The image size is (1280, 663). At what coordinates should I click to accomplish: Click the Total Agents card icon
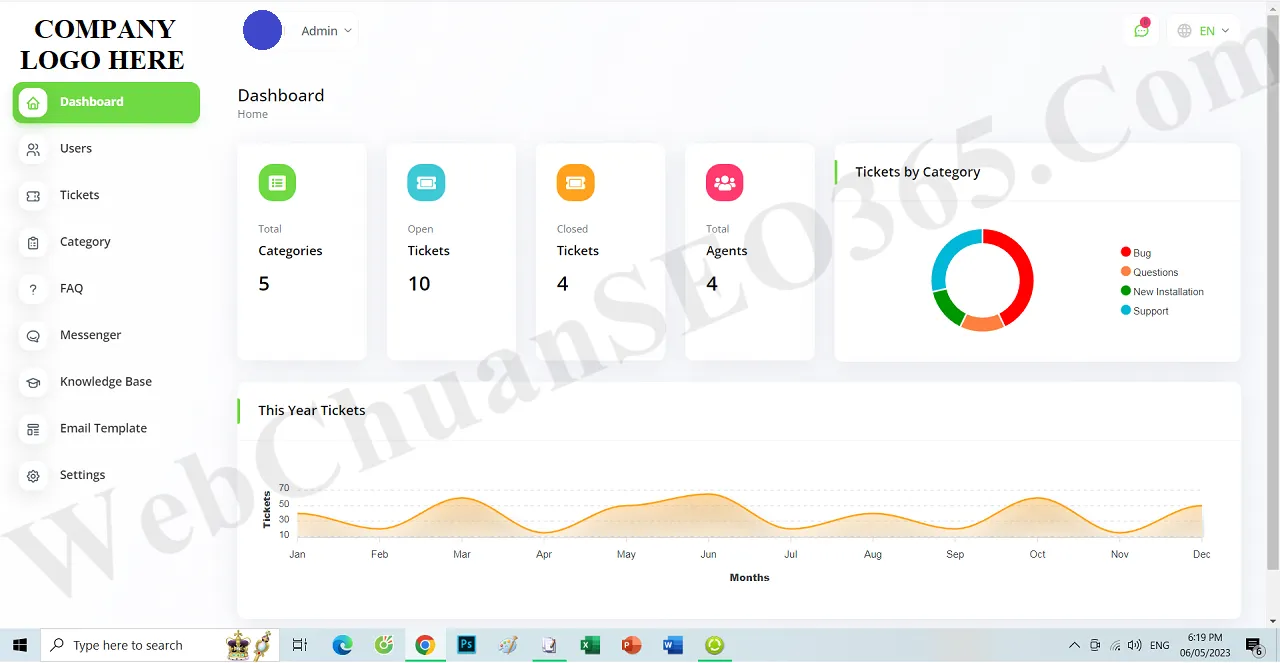(724, 182)
